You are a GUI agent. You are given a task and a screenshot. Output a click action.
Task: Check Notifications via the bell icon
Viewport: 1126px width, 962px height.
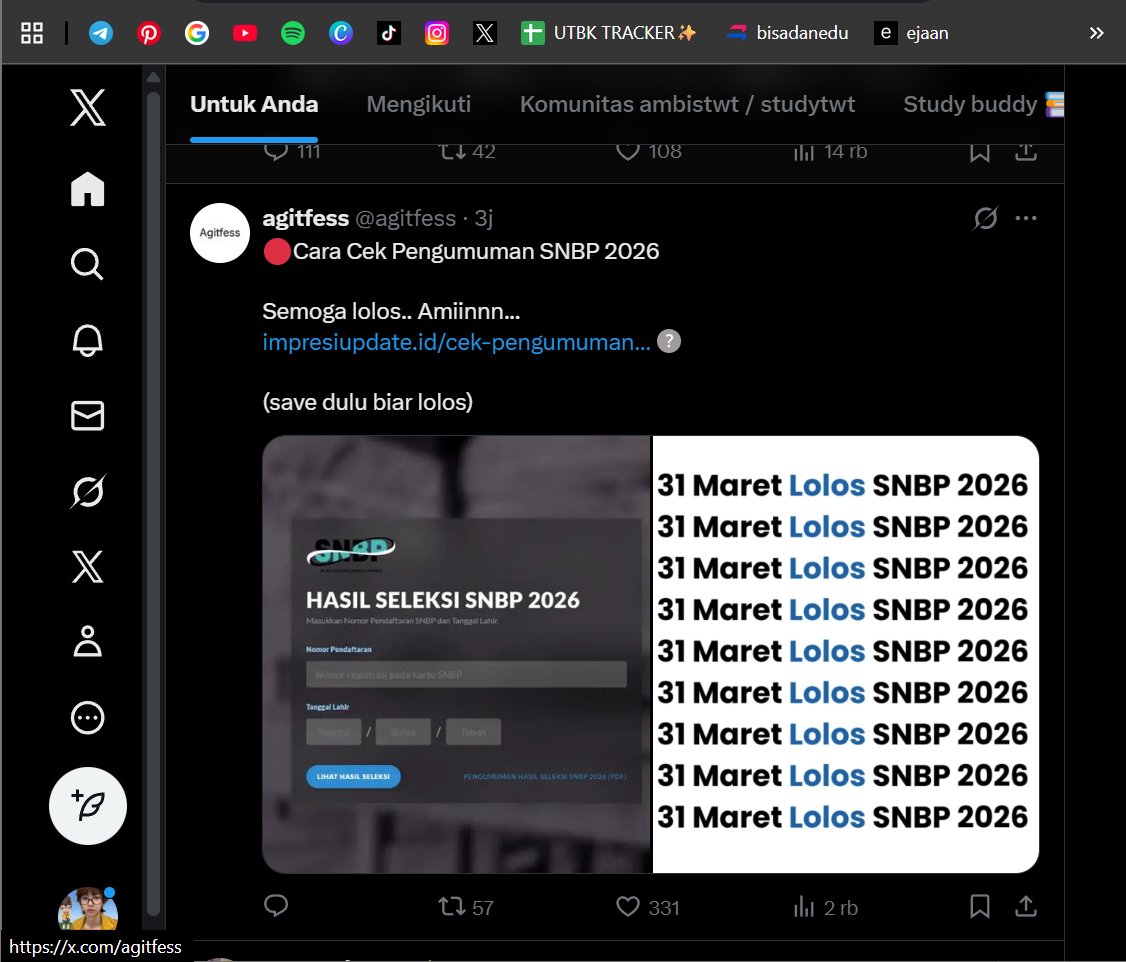87,340
